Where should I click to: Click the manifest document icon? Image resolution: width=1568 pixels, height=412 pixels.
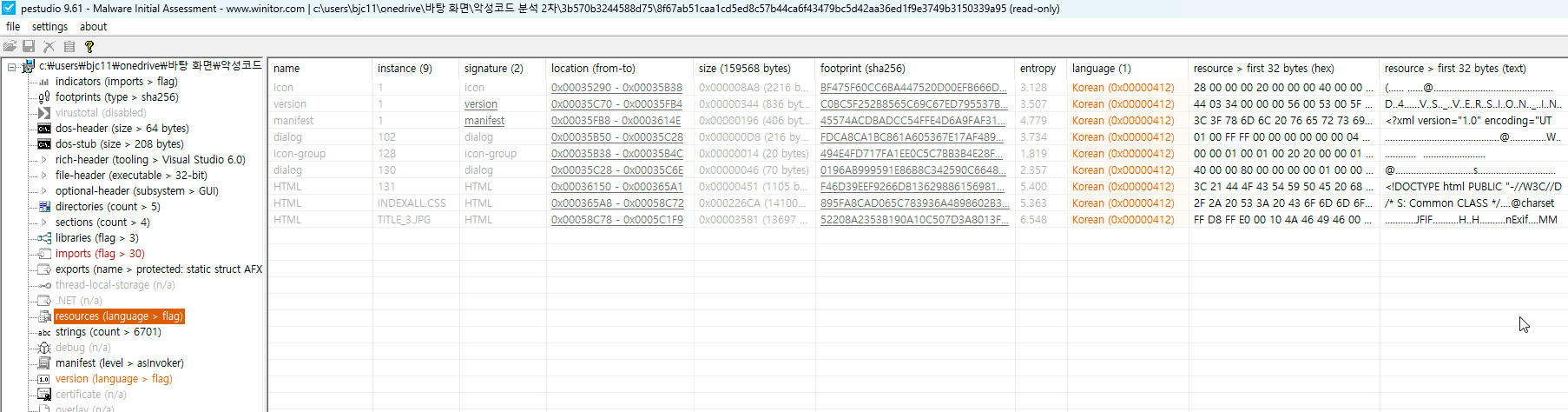coord(44,363)
